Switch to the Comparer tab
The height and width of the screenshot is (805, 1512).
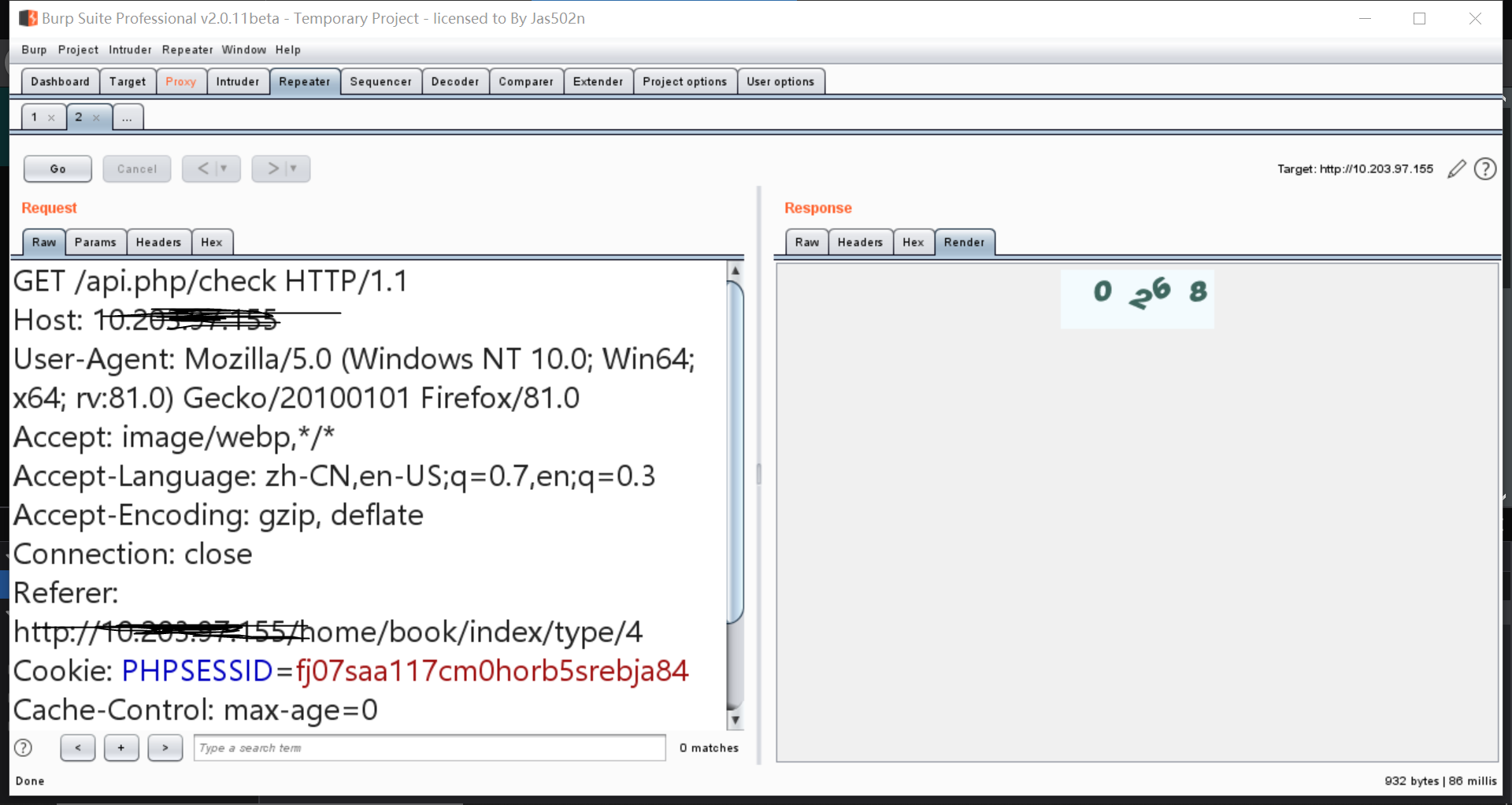(526, 82)
